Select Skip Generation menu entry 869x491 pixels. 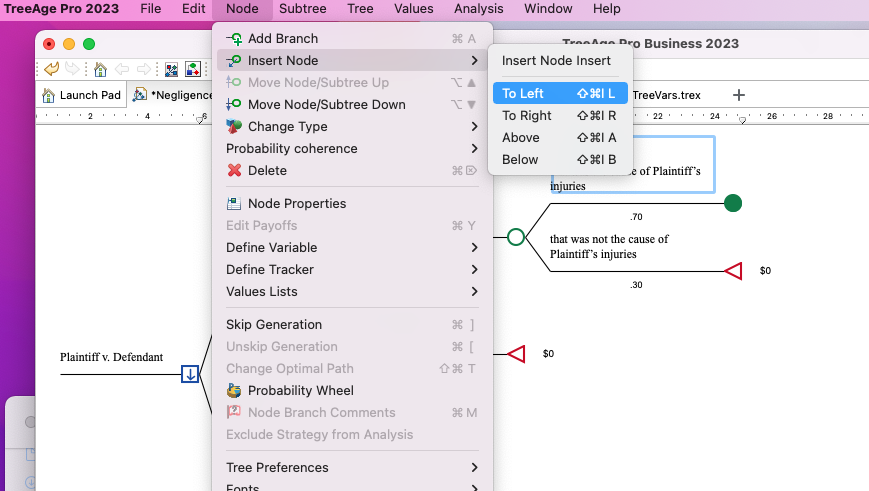pos(352,325)
